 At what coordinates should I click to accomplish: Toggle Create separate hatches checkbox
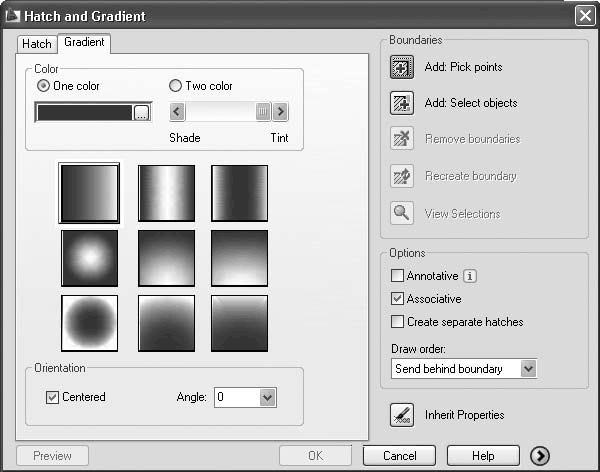click(x=398, y=322)
